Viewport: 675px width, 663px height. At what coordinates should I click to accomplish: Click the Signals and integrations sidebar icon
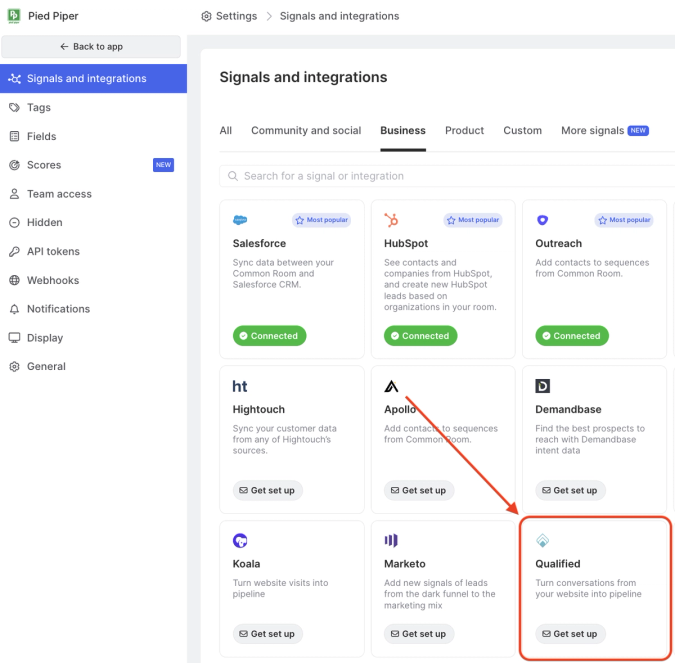(14, 78)
